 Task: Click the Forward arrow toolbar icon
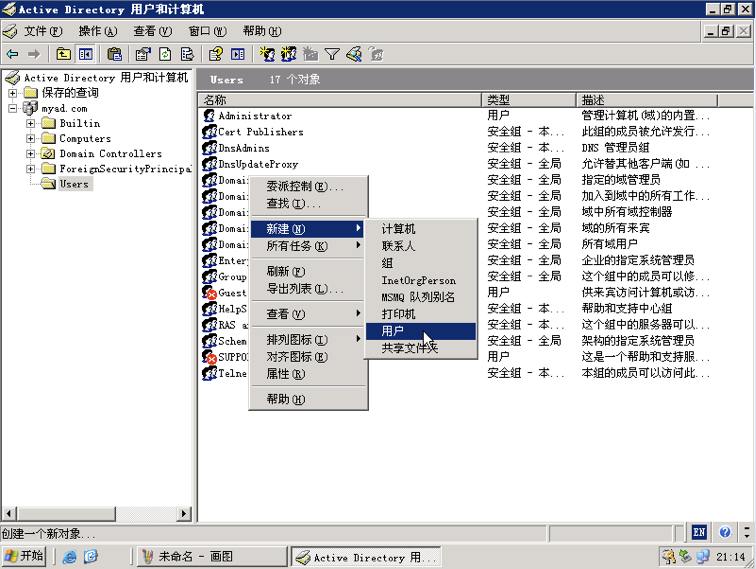(33, 54)
